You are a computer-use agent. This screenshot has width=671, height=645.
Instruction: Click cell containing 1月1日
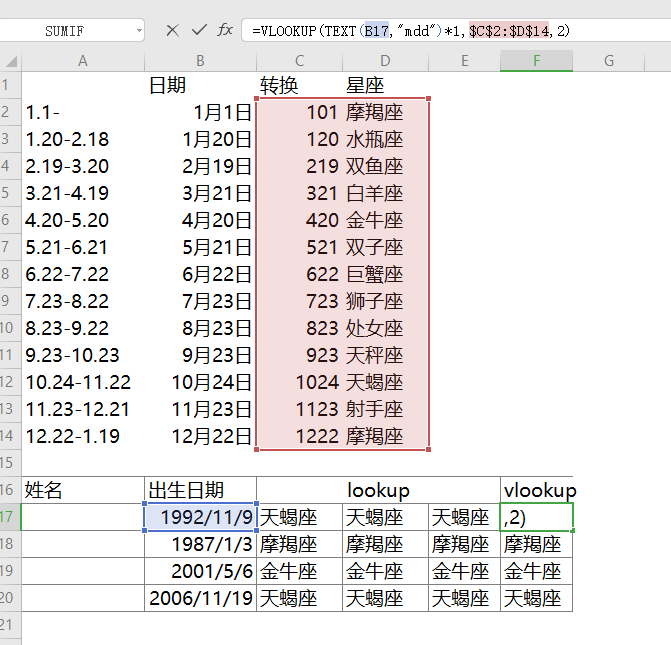[x=200, y=112]
